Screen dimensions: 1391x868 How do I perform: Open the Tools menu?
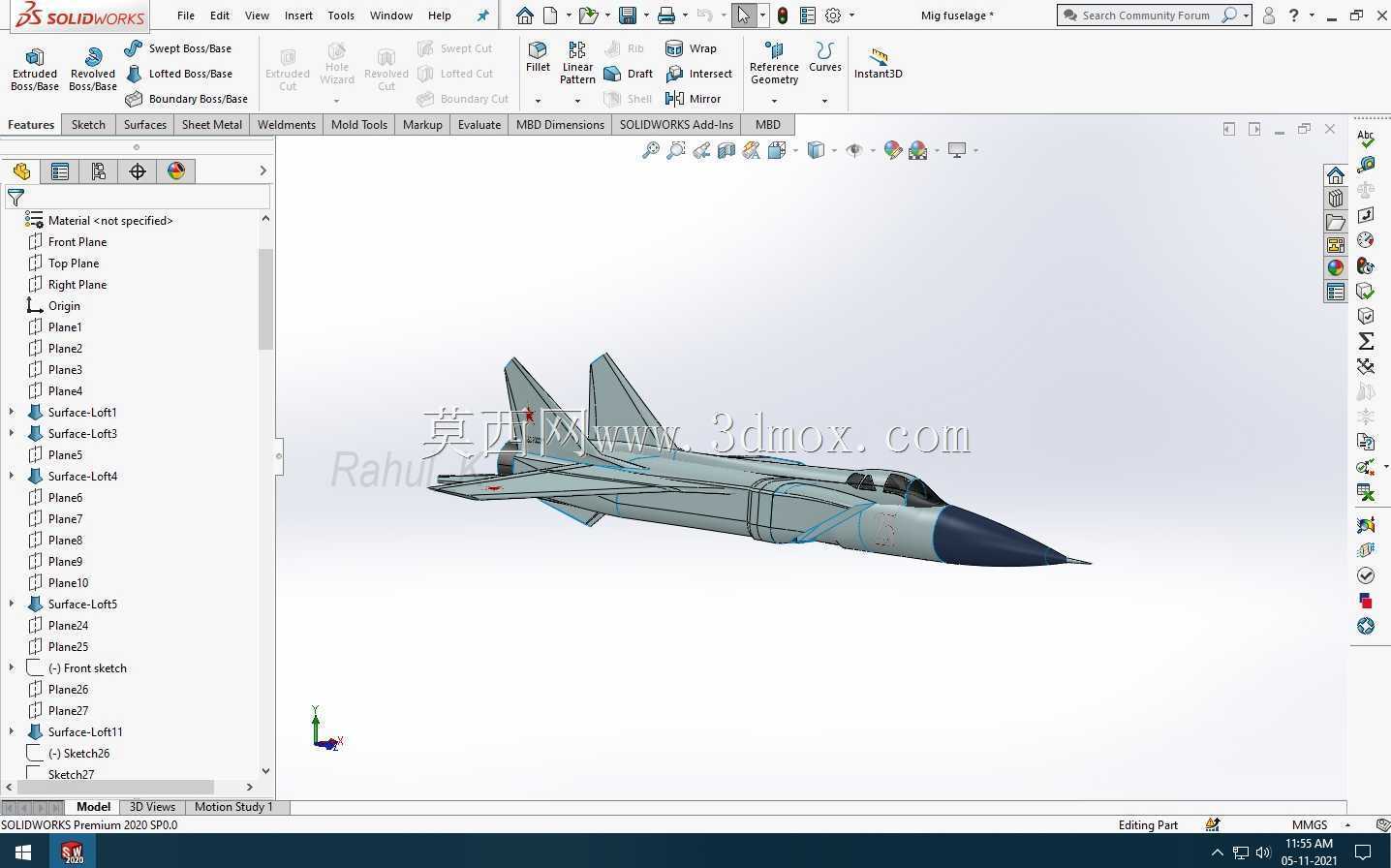(x=341, y=15)
